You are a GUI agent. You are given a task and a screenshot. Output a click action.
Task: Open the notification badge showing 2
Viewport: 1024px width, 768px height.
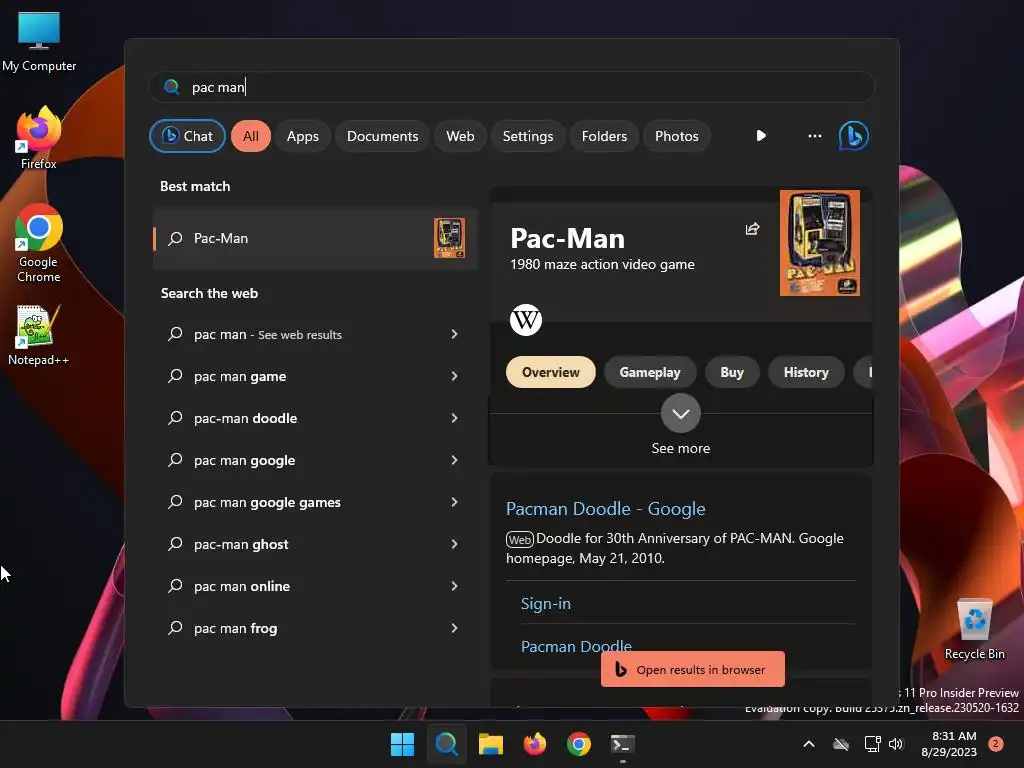click(x=996, y=744)
